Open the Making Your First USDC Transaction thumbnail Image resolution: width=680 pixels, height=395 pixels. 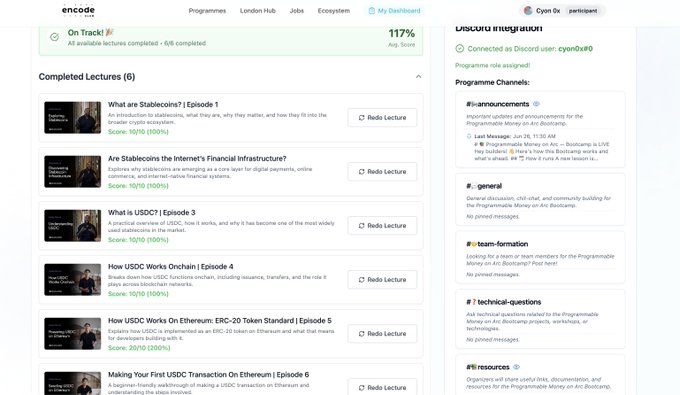pos(72,383)
